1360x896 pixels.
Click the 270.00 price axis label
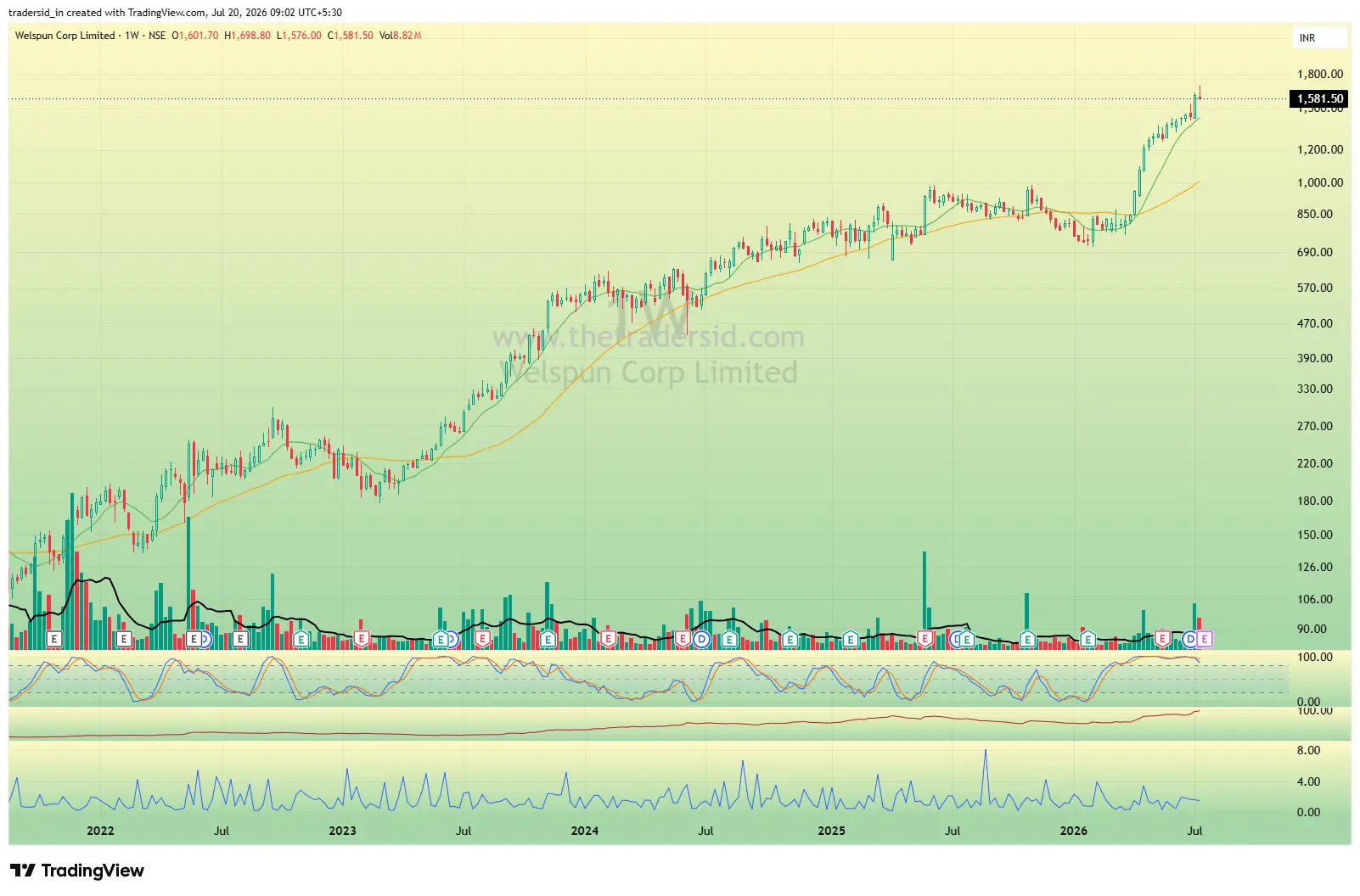click(x=1315, y=426)
